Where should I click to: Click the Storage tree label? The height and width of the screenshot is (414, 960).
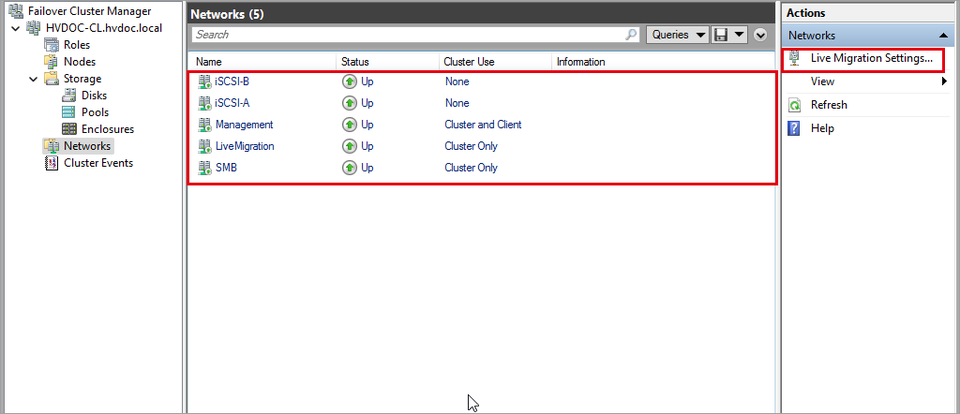pos(83,78)
